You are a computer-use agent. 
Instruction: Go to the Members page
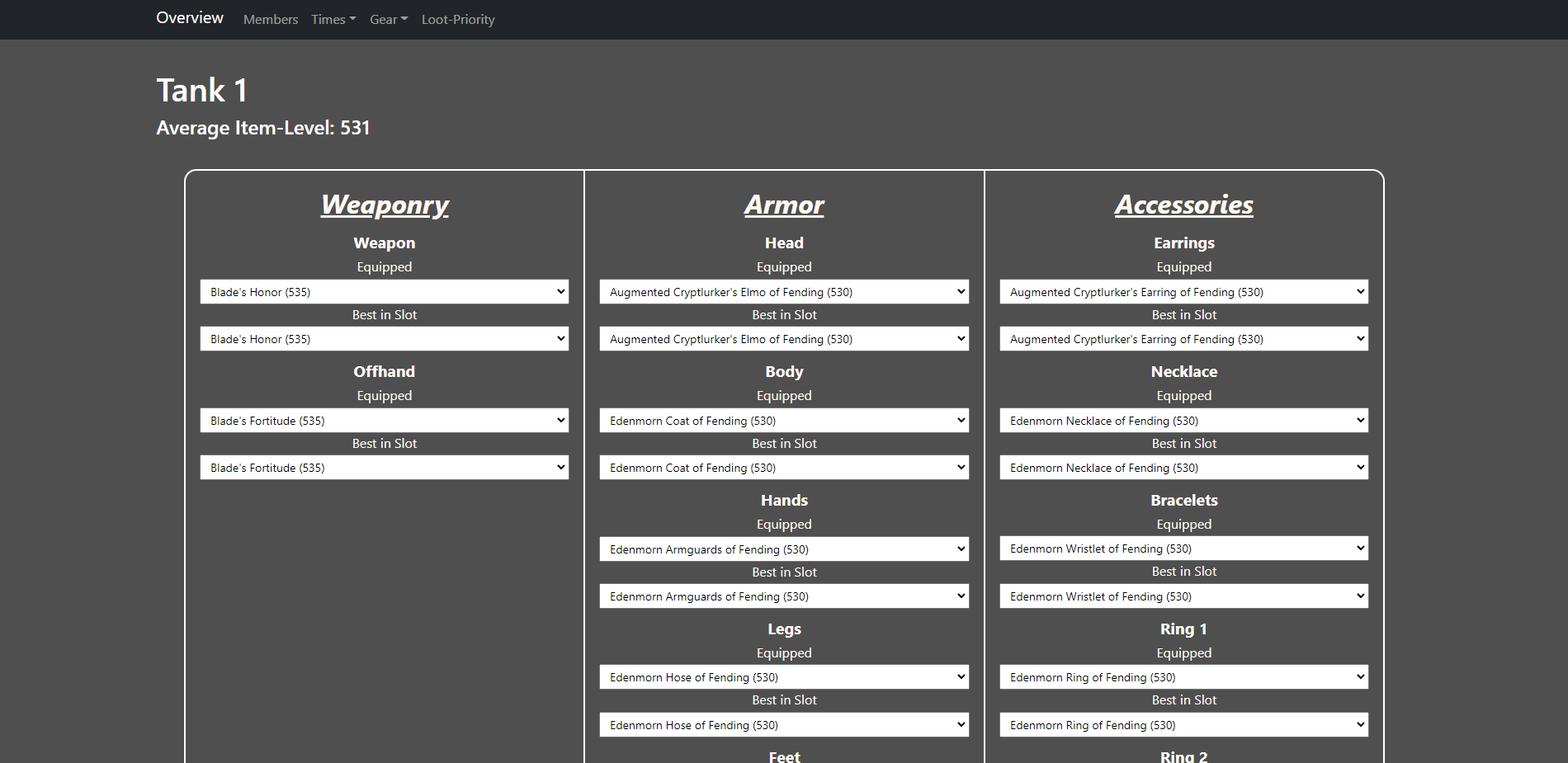(x=271, y=20)
